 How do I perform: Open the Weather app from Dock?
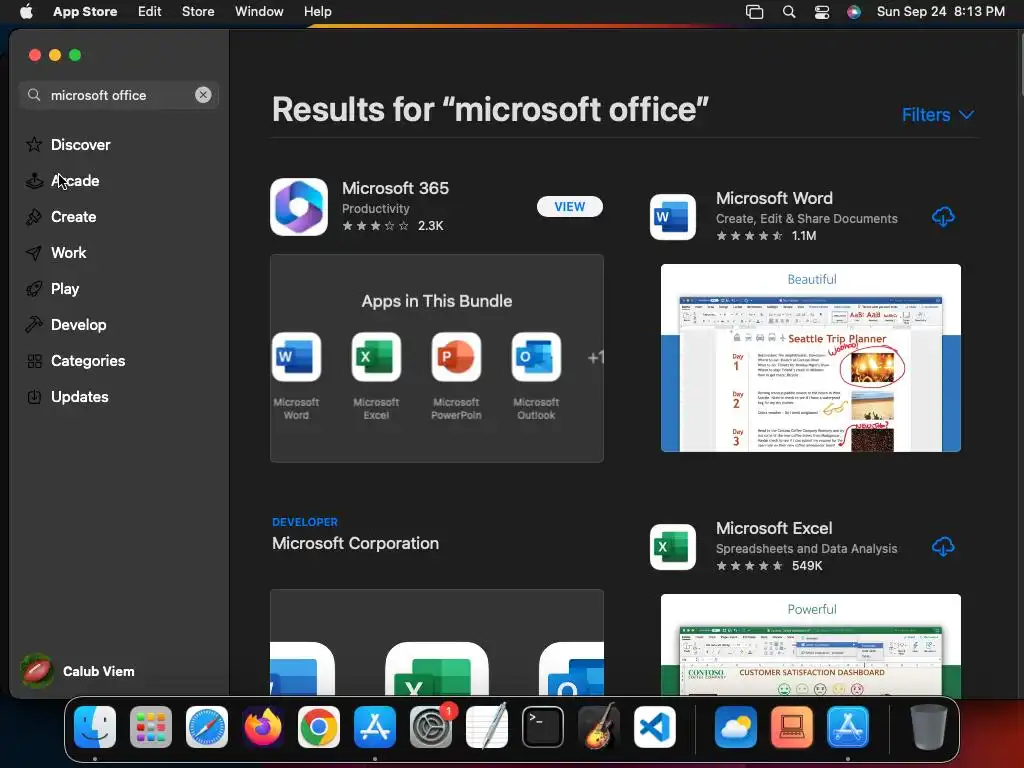click(736, 727)
